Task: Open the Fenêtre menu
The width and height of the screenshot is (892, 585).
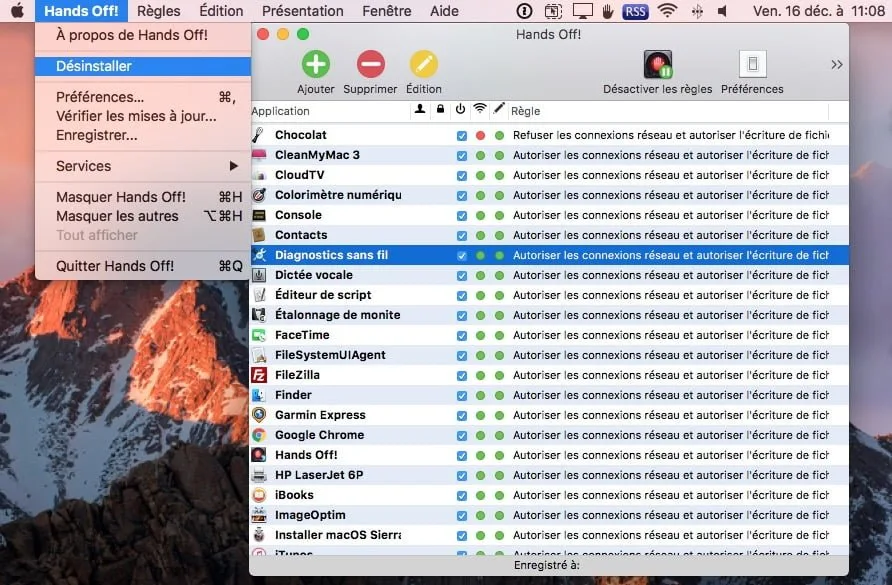Action: pos(387,11)
